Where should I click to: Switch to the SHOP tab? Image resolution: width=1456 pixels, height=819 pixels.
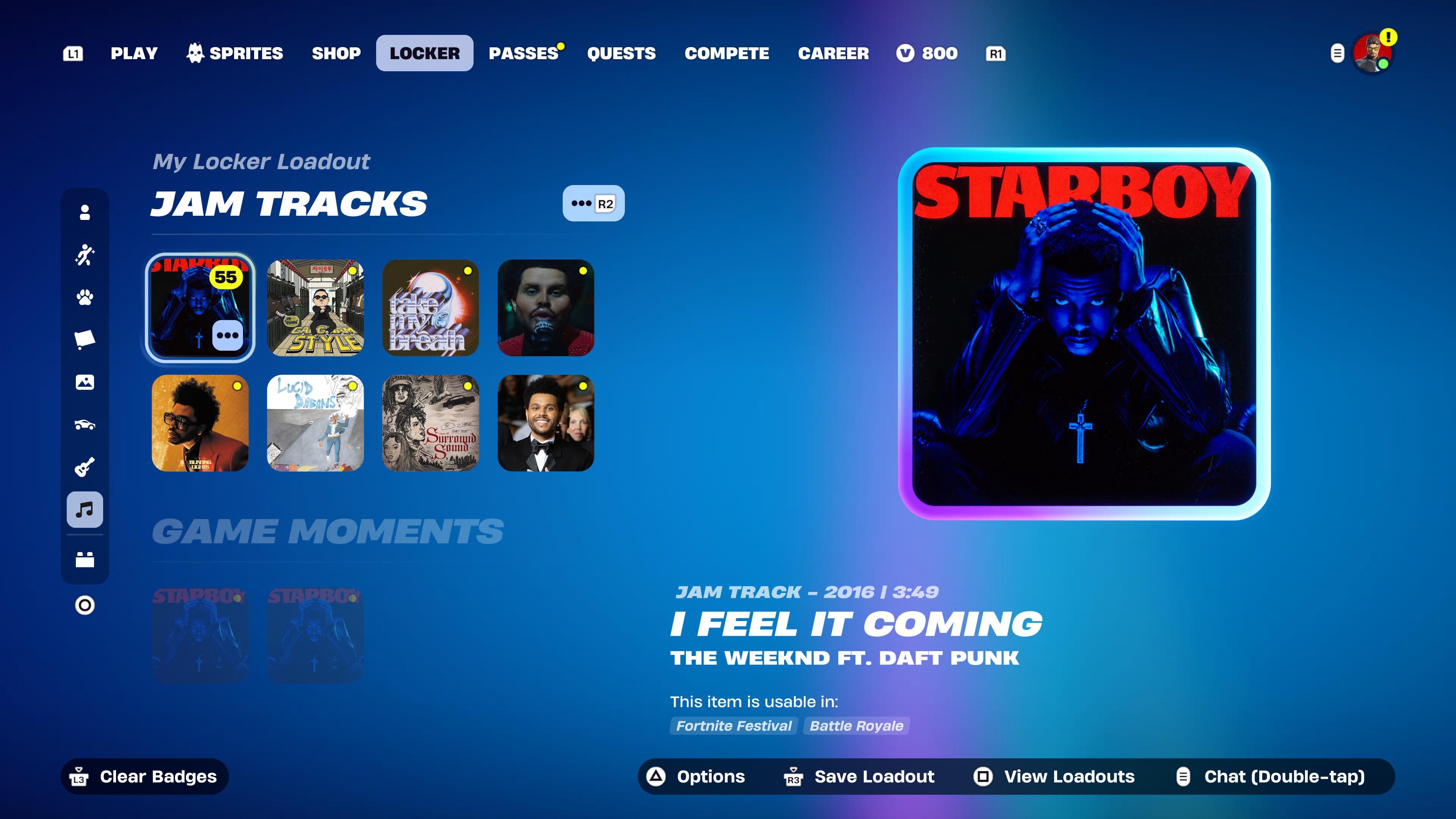(336, 54)
